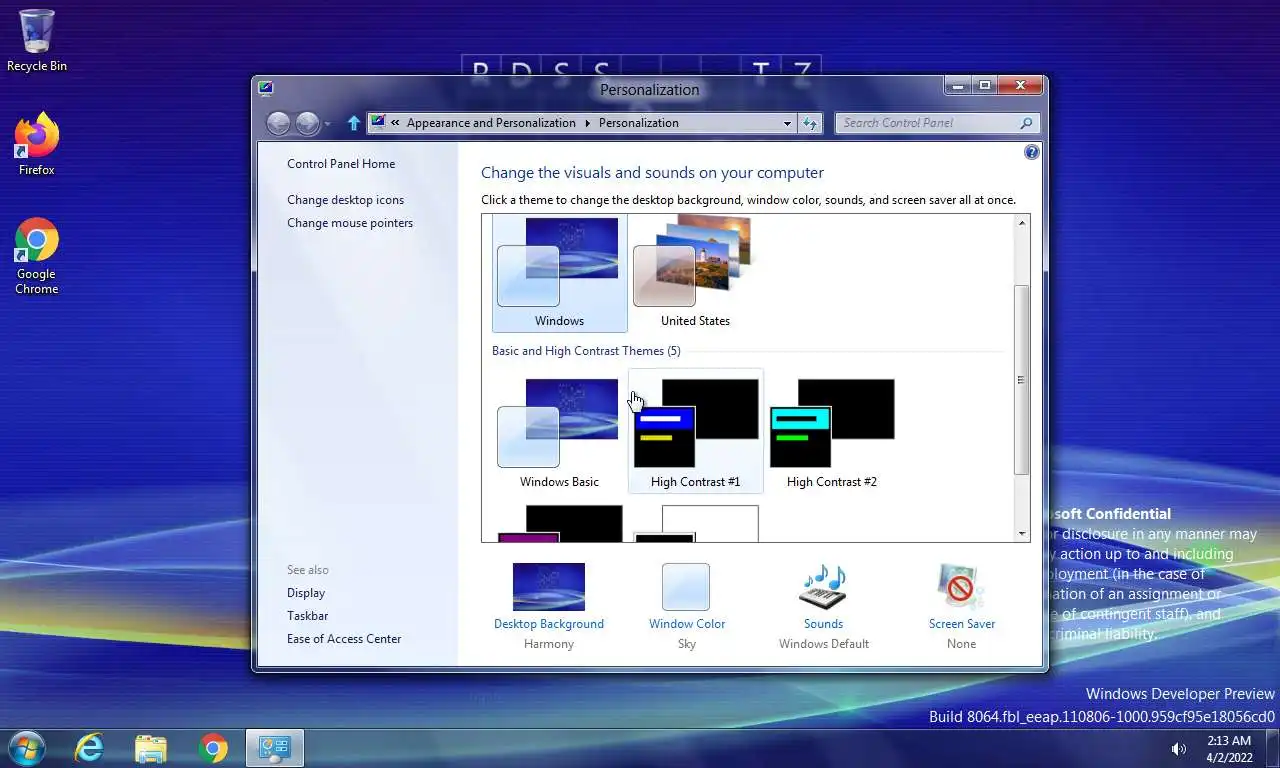Image resolution: width=1280 pixels, height=768 pixels.
Task: Open Change mouse pointers link
Action: coord(350,223)
